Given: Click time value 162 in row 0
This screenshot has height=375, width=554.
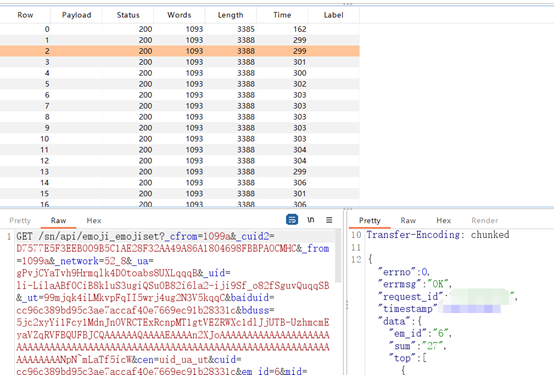Looking at the screenshot, I should click(300, 29).
